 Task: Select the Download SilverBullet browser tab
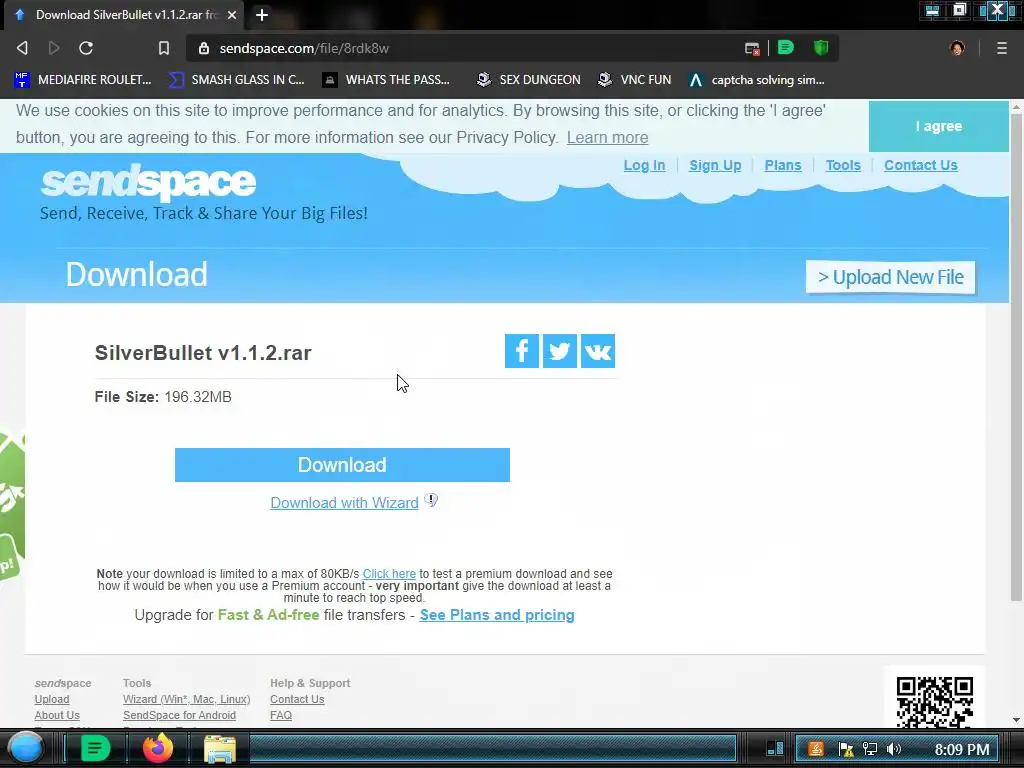pyautogui.click(x=124, y=15)
